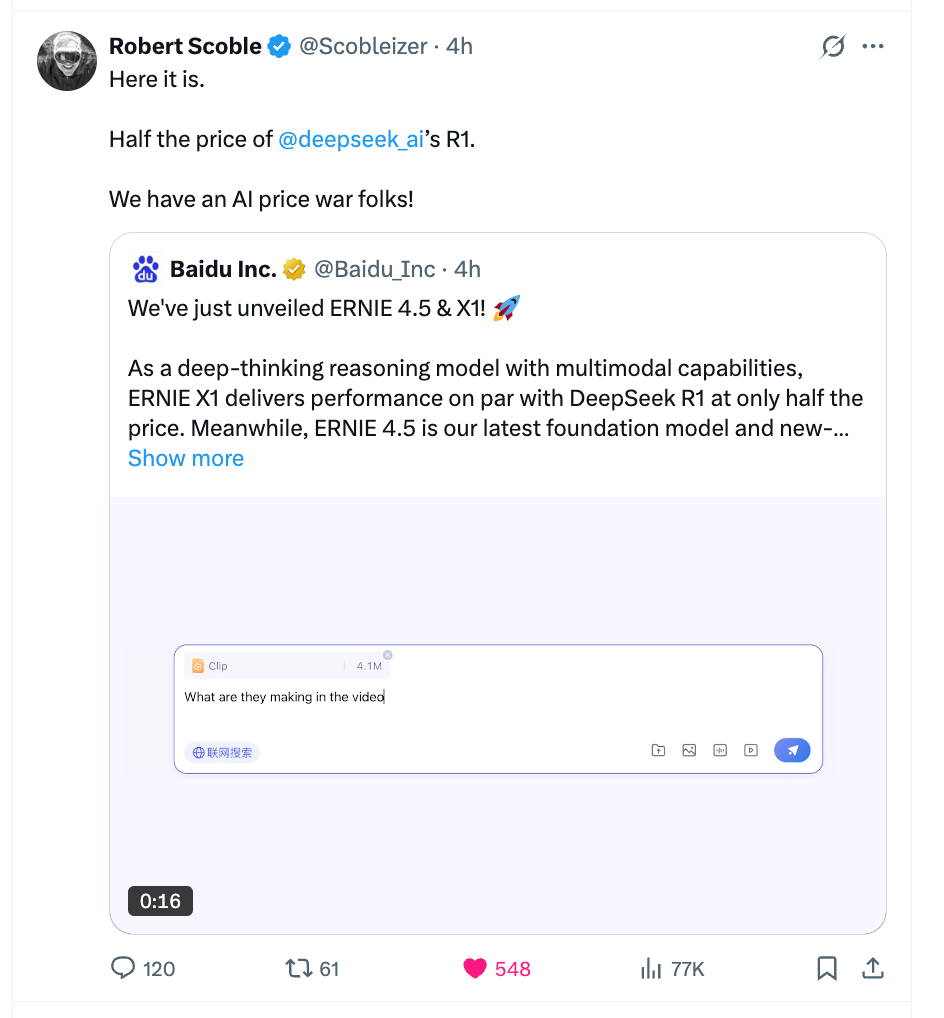Click the file upload icon in prompt box
The width and height of the screenshot is (944, 1018).
point(658,750)
